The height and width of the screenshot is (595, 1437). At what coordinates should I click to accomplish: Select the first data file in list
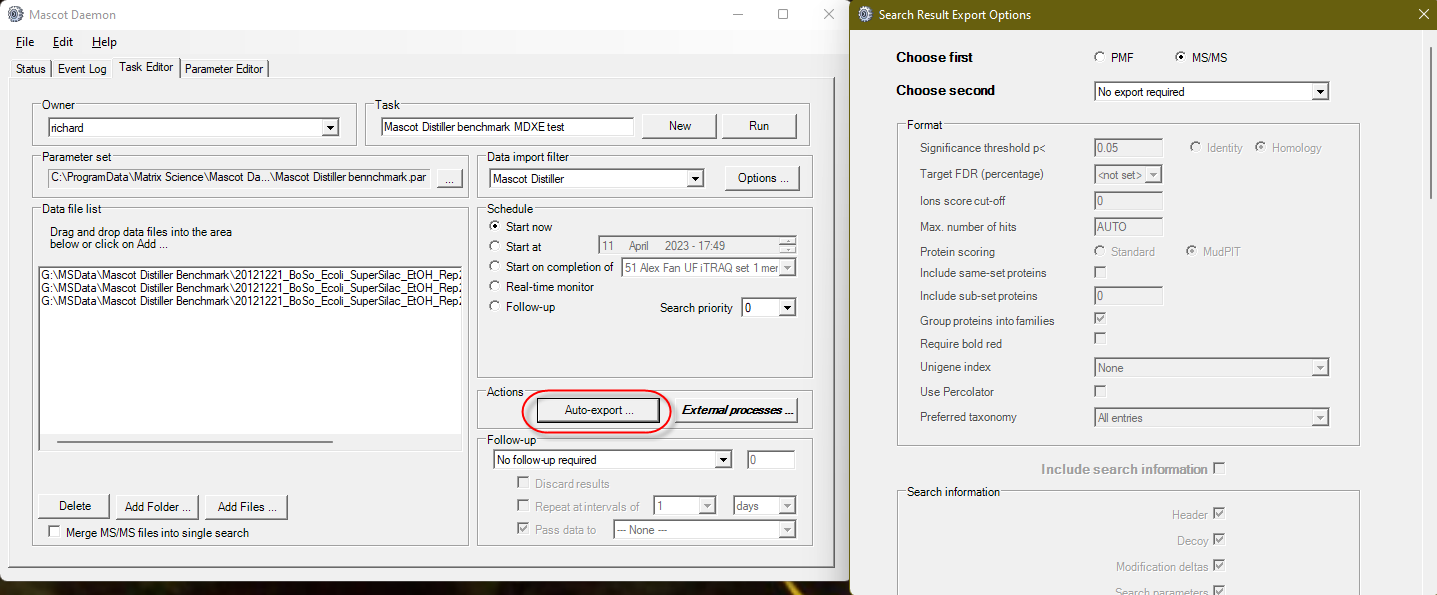[x=251, y=273]
